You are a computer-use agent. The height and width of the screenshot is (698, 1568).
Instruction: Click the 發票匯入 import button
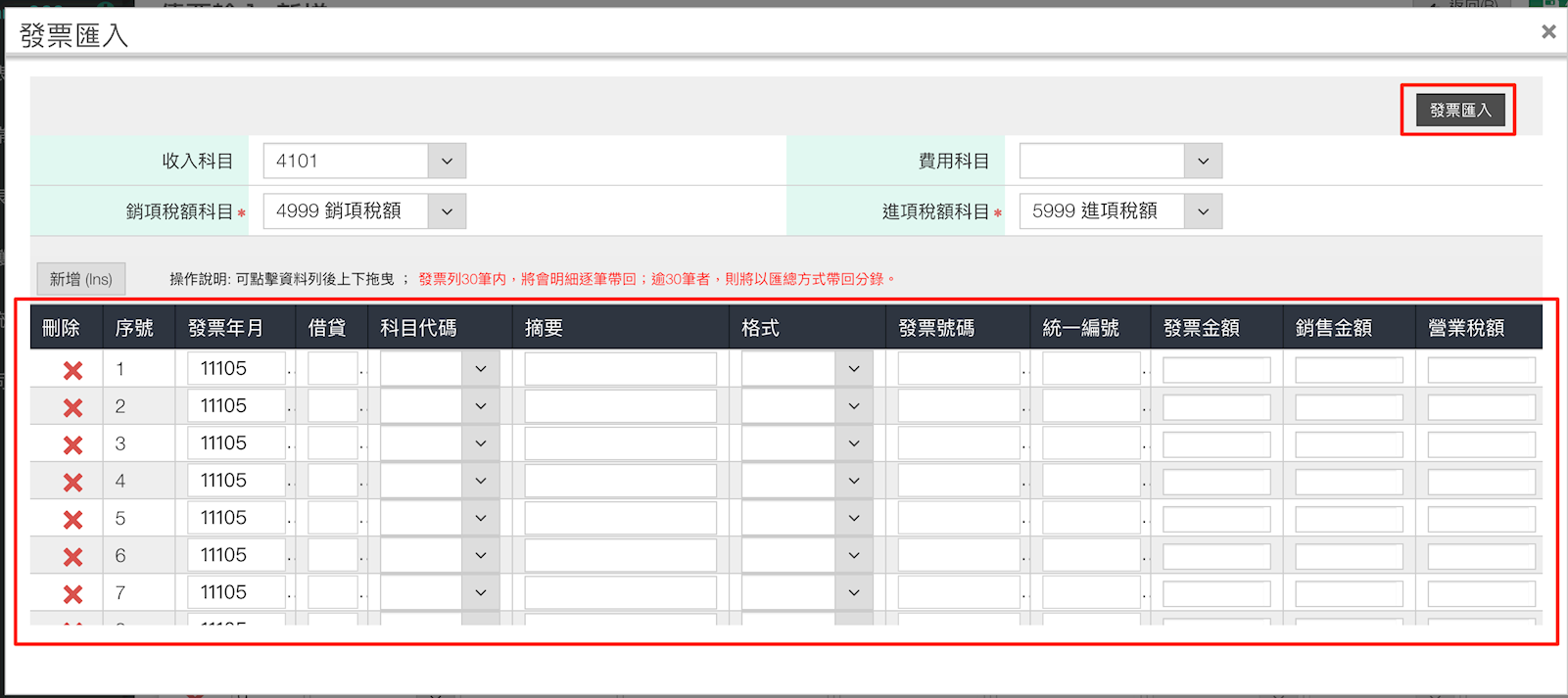pyautogui.click(x=1459, y=111)
